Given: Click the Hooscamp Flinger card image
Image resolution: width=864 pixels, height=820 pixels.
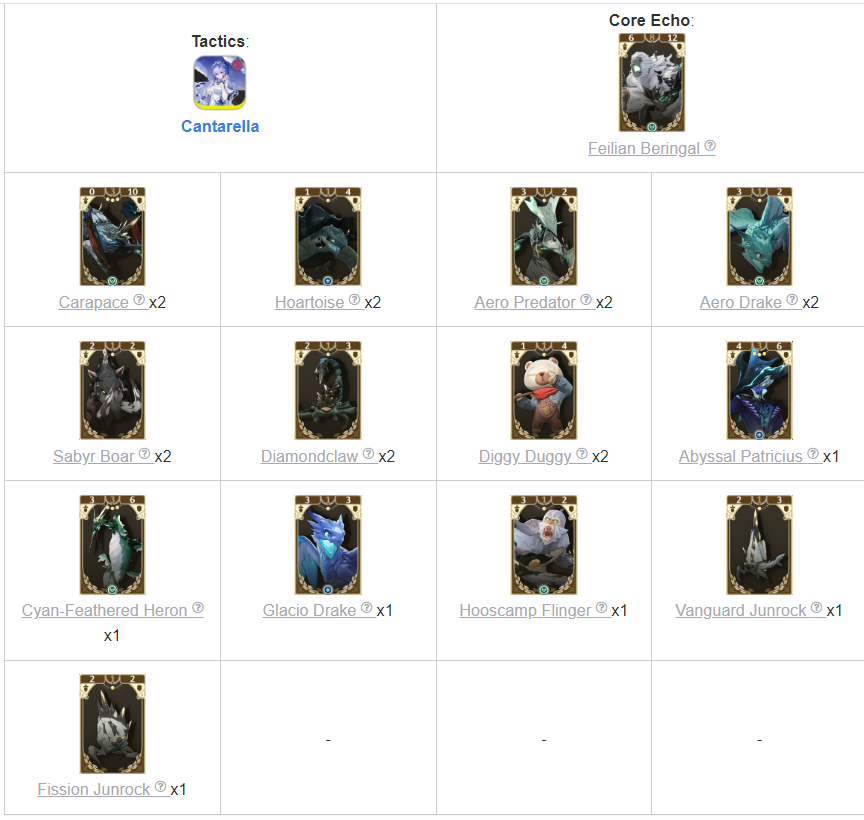Looking at the screenshot, I should pos(544,544).
